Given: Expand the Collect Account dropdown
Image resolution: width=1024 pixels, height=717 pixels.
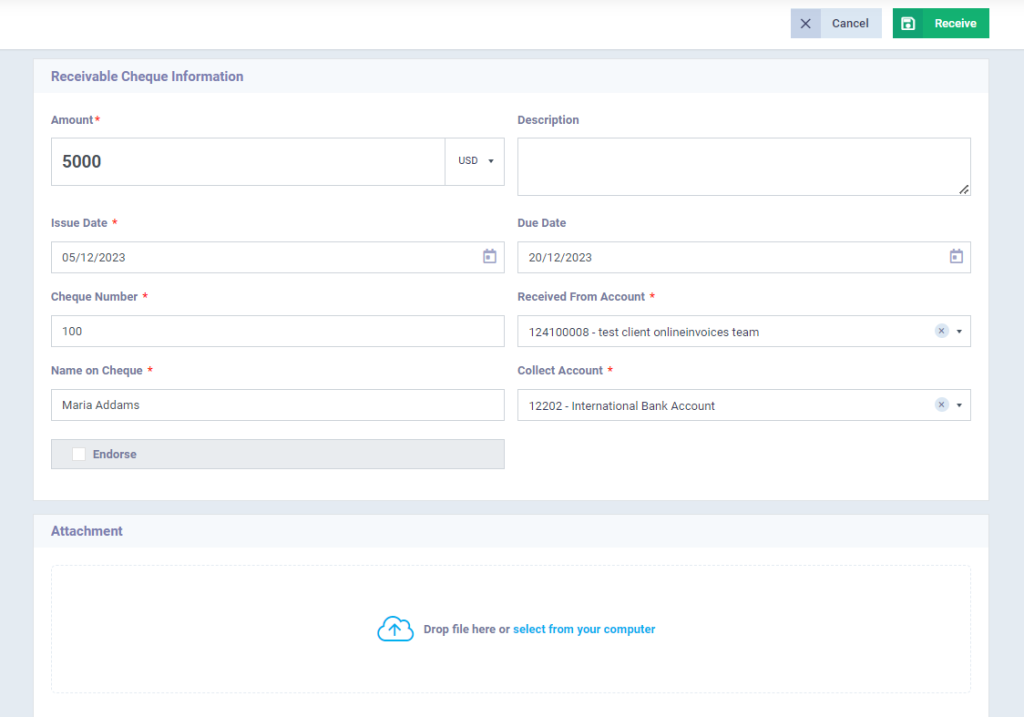Looking at the screenshot, I should pyautogui.click(x=957, y=405).
